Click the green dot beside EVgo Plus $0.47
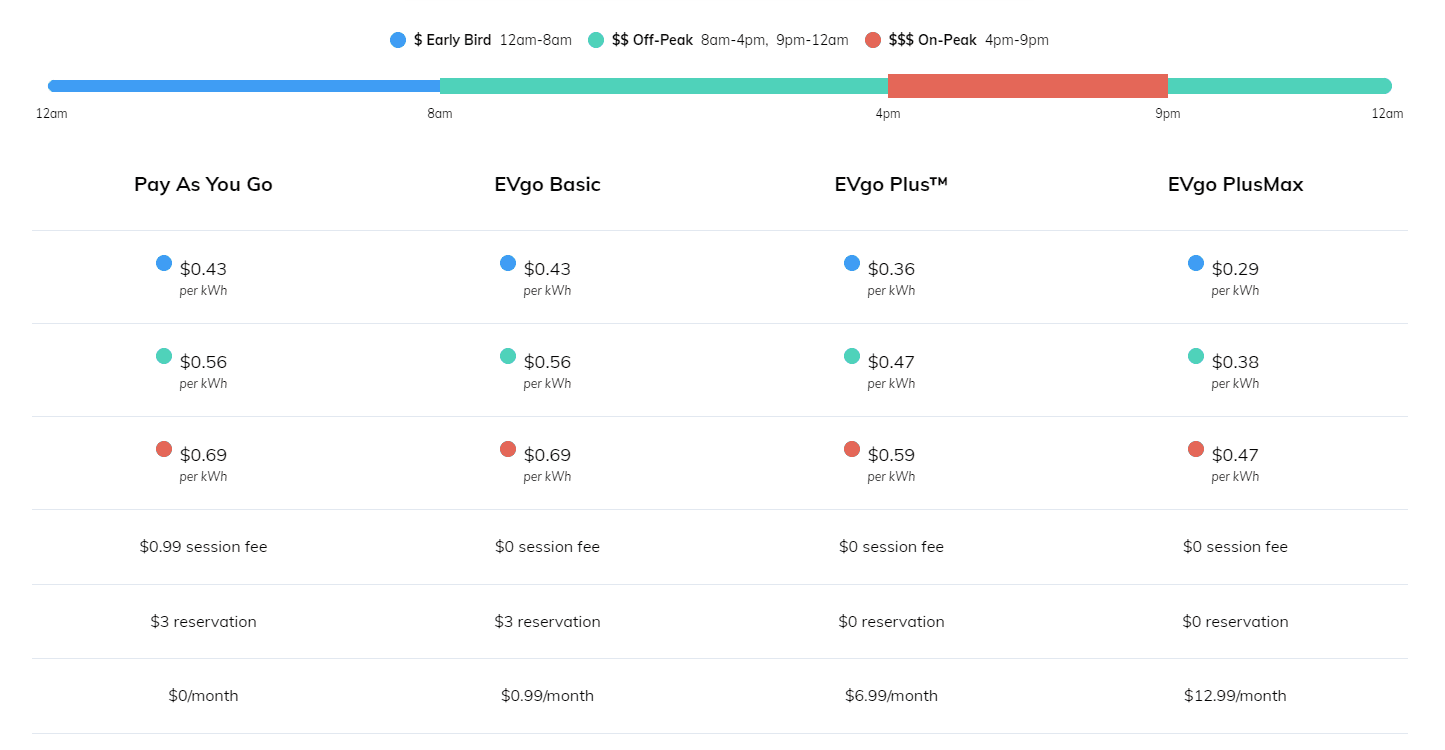The width and height of the screenshot is (1445, 750). pyautogui.click(x=852, y=356)
